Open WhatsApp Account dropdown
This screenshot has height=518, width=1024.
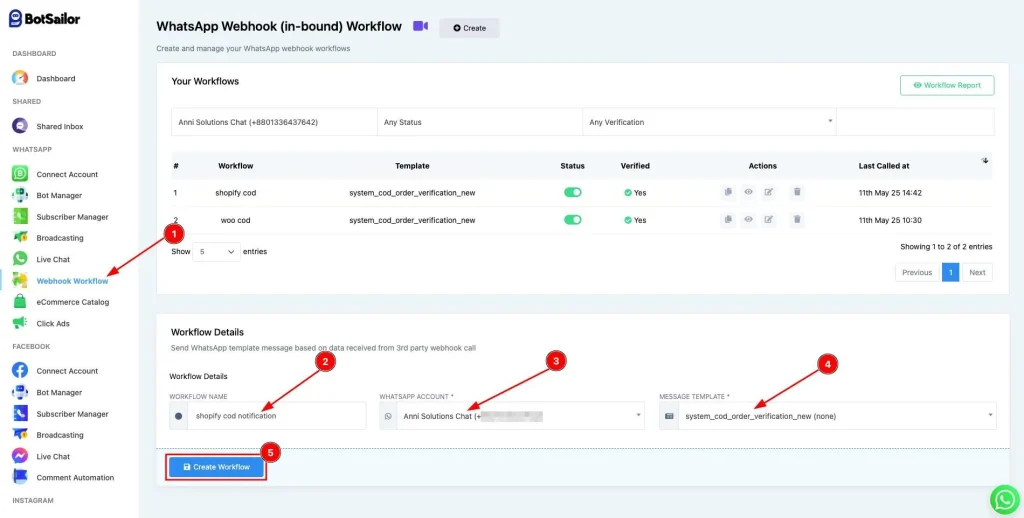[x=520, y=416]
